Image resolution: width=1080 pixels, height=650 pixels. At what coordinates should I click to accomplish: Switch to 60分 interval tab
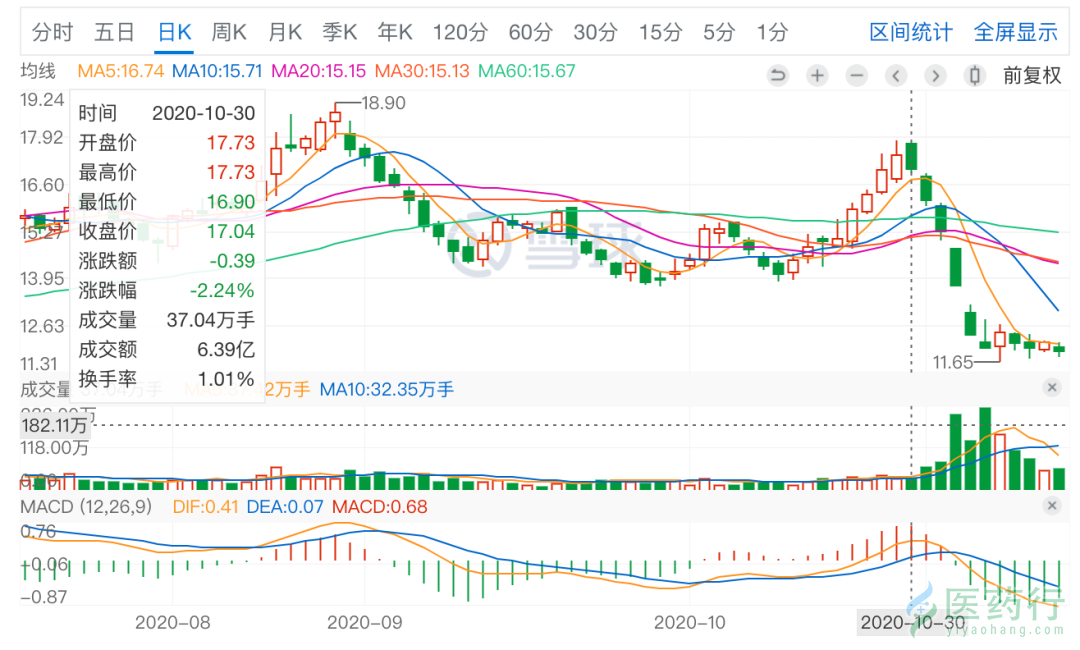tap(530, 32)
